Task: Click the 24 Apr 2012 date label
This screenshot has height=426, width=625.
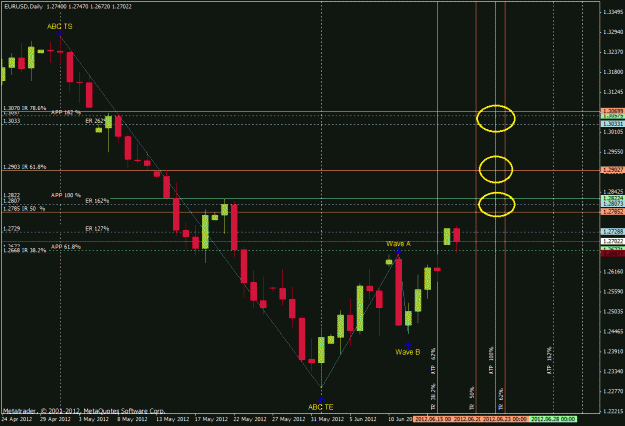Action: pos(17,419)
